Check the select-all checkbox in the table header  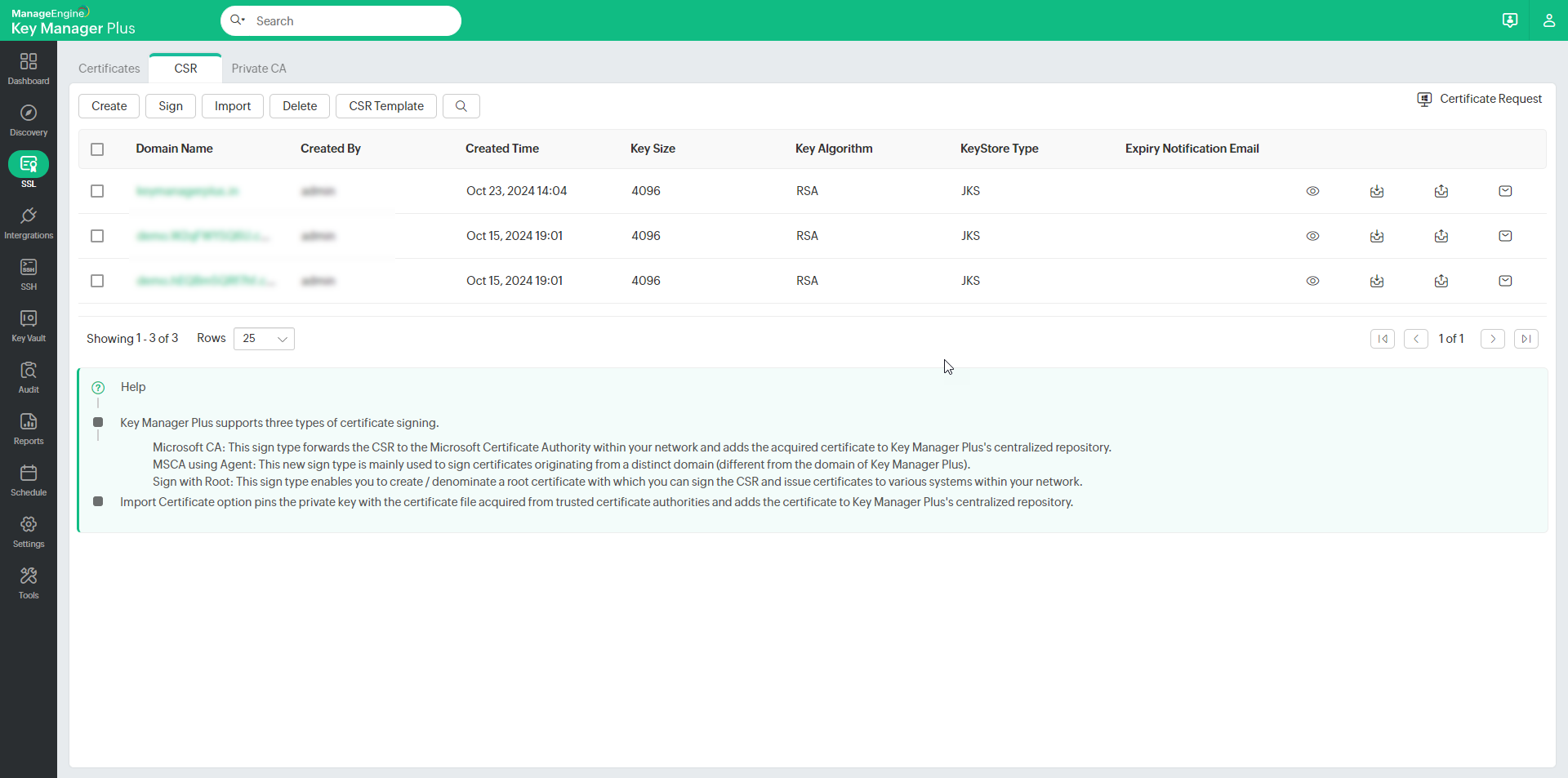coord(97,149)
